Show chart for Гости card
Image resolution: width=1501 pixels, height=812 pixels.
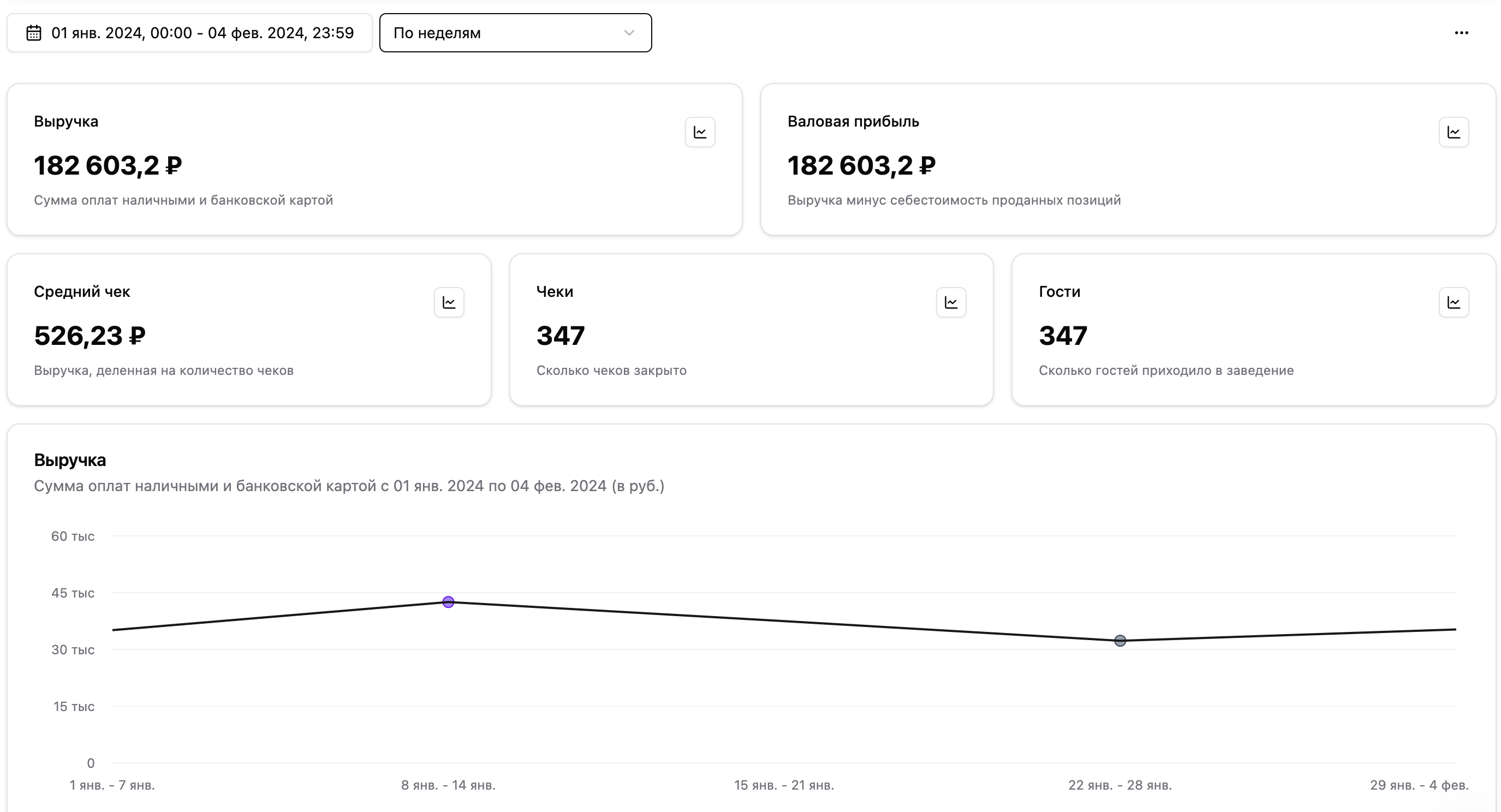coord(1453,302)
